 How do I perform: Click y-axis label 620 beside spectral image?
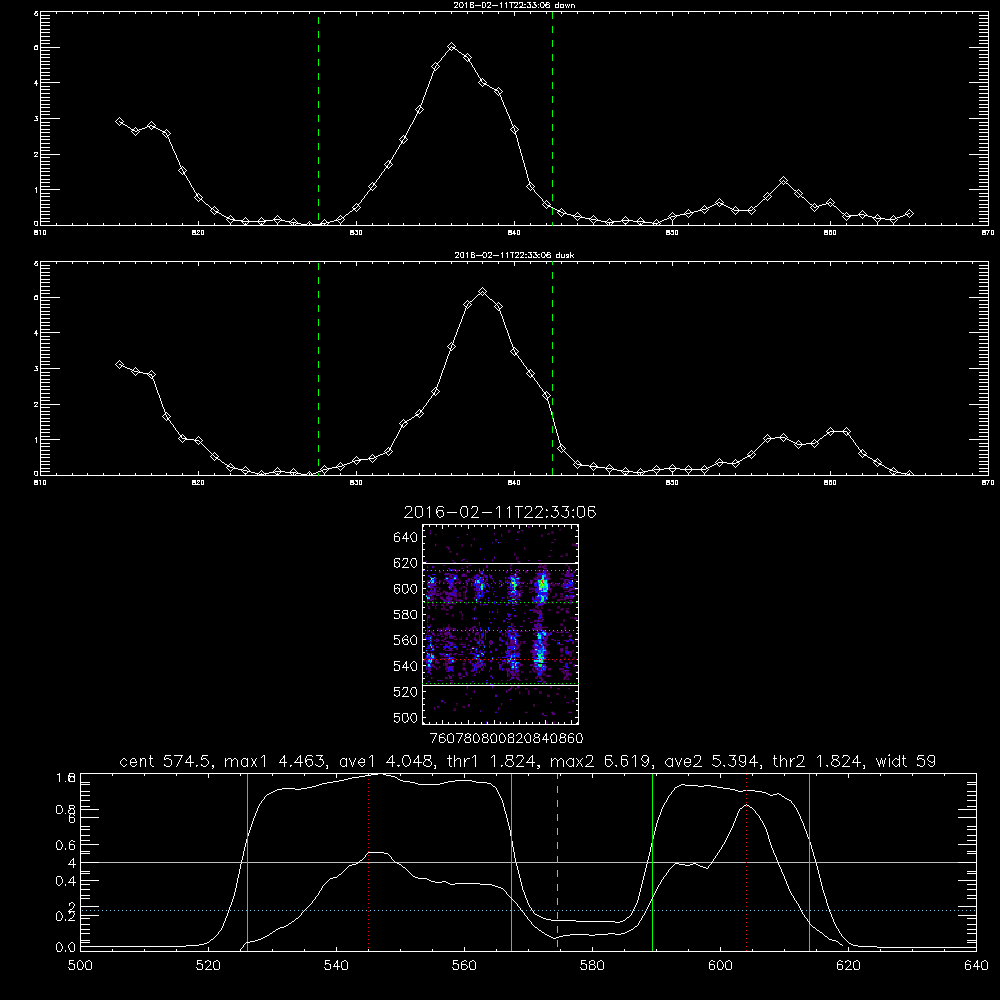tap(406, 563)
